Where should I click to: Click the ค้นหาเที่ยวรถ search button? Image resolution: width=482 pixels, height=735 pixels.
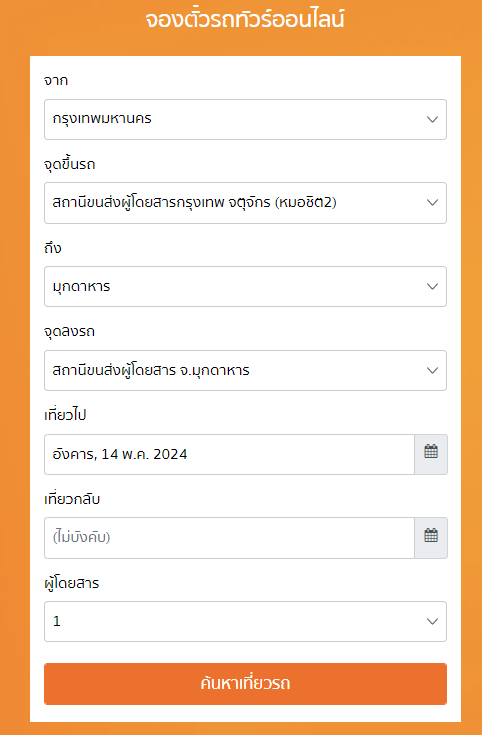(x=245, y=683)
